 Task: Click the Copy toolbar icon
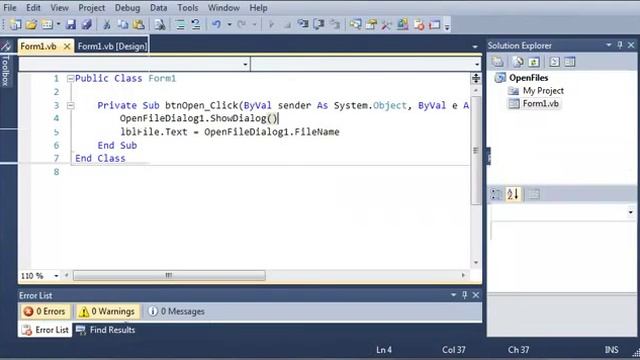pos(123,24)
